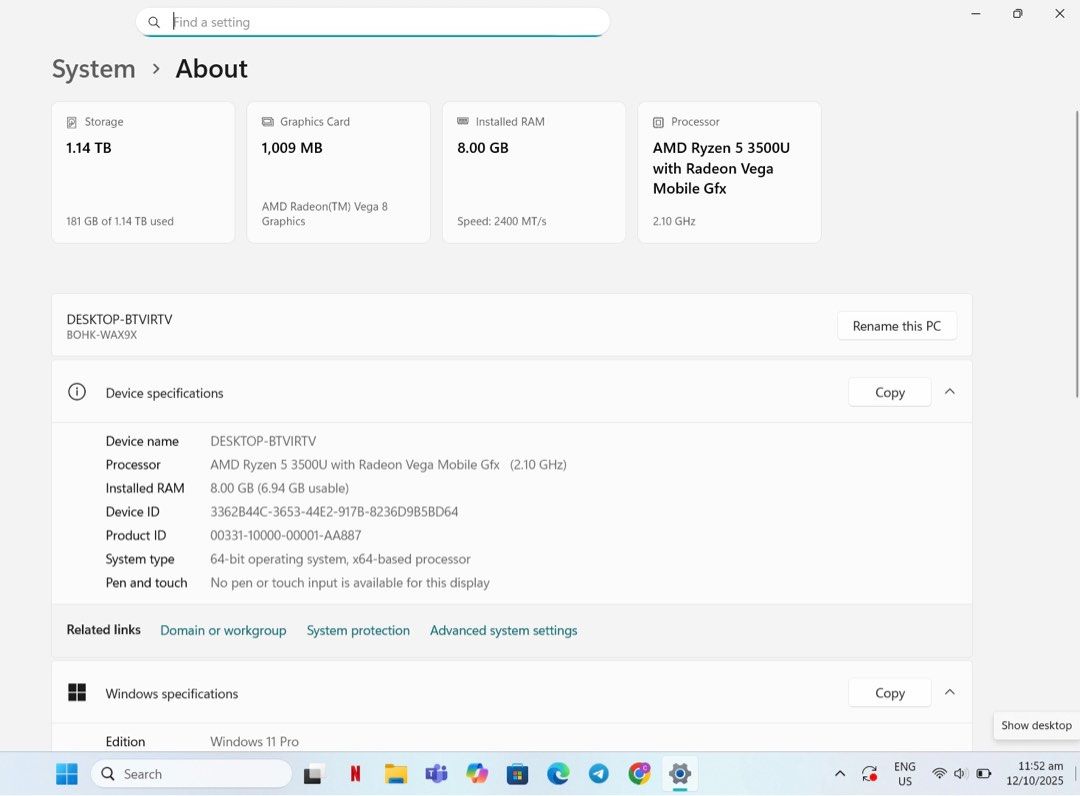Copy the Windows specifications
Image resolution: width=1080 pixels, height=796 pixels.
(889, 693)
